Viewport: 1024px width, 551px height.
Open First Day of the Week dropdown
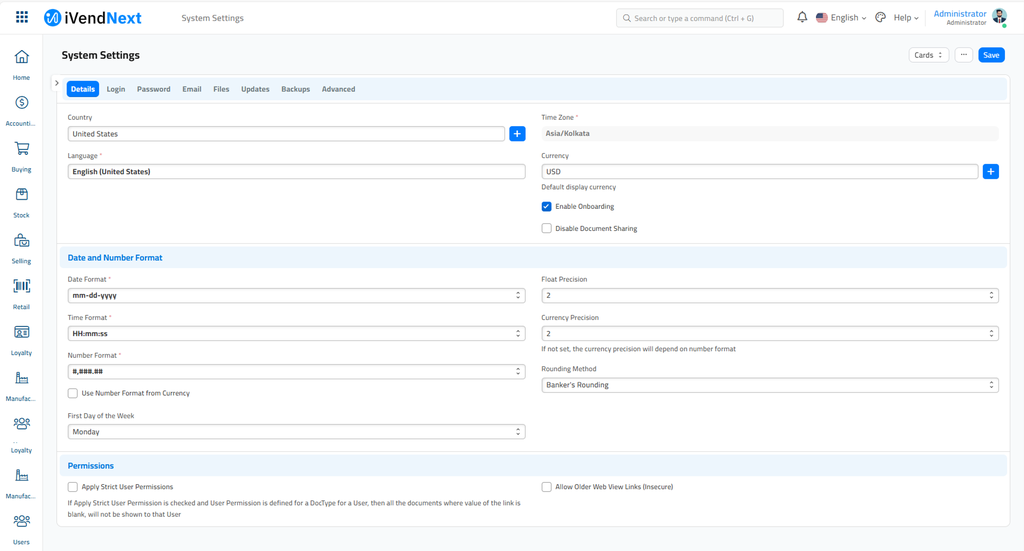coord(296,432)
